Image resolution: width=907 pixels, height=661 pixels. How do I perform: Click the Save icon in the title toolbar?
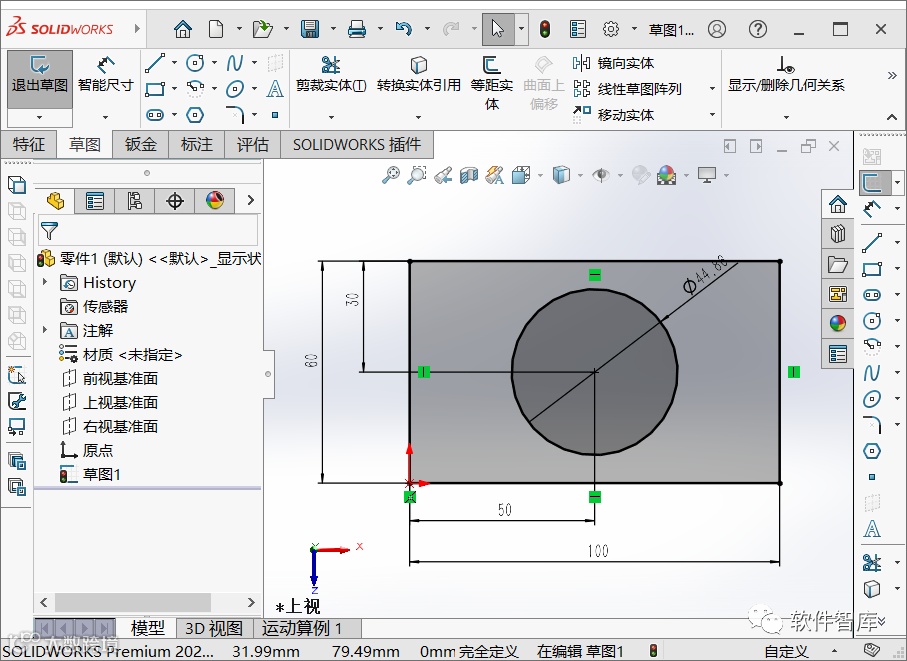click(310, 28)
